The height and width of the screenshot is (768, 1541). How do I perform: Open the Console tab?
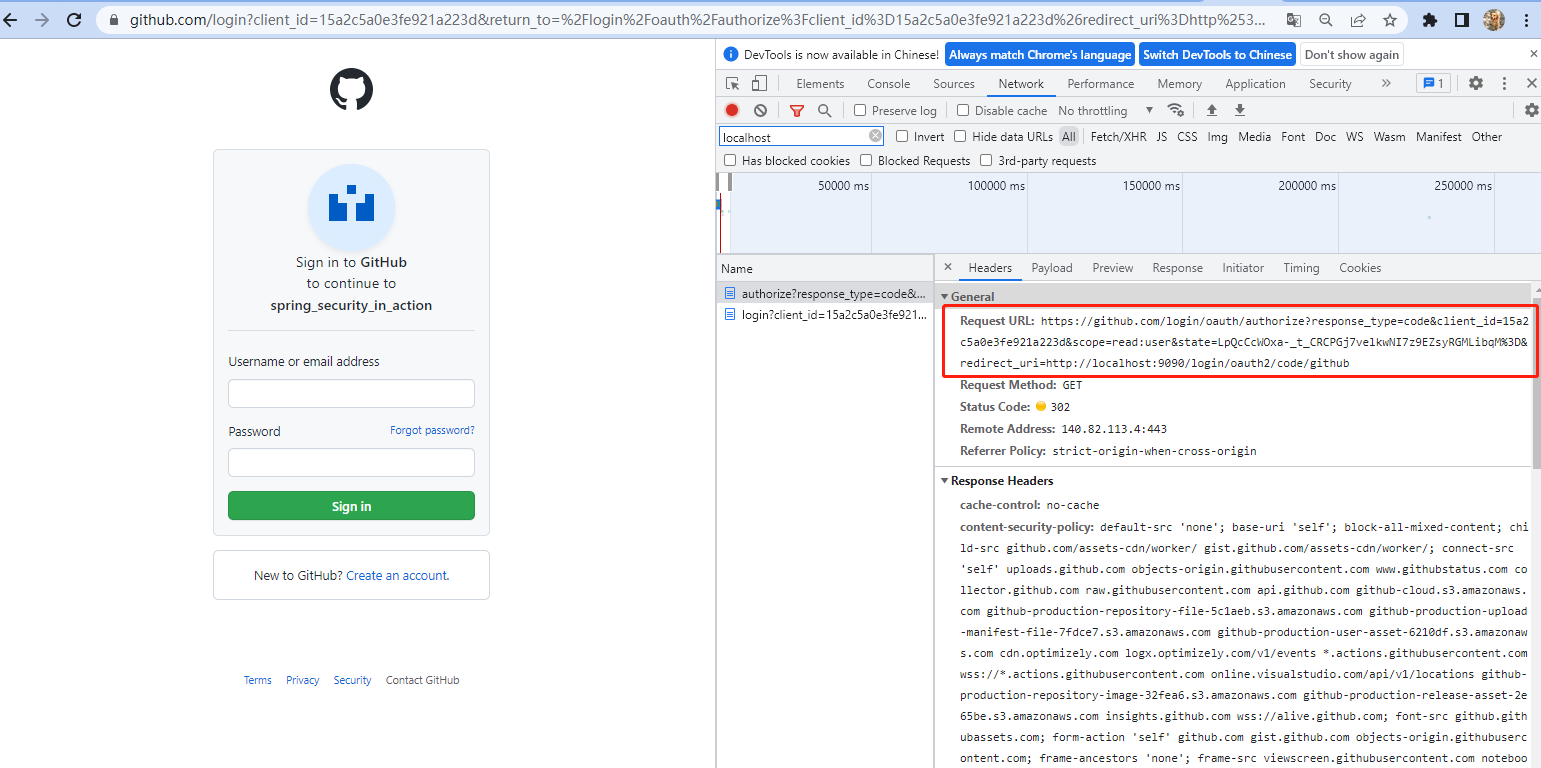pyautogui.click(x=888, y=84)
